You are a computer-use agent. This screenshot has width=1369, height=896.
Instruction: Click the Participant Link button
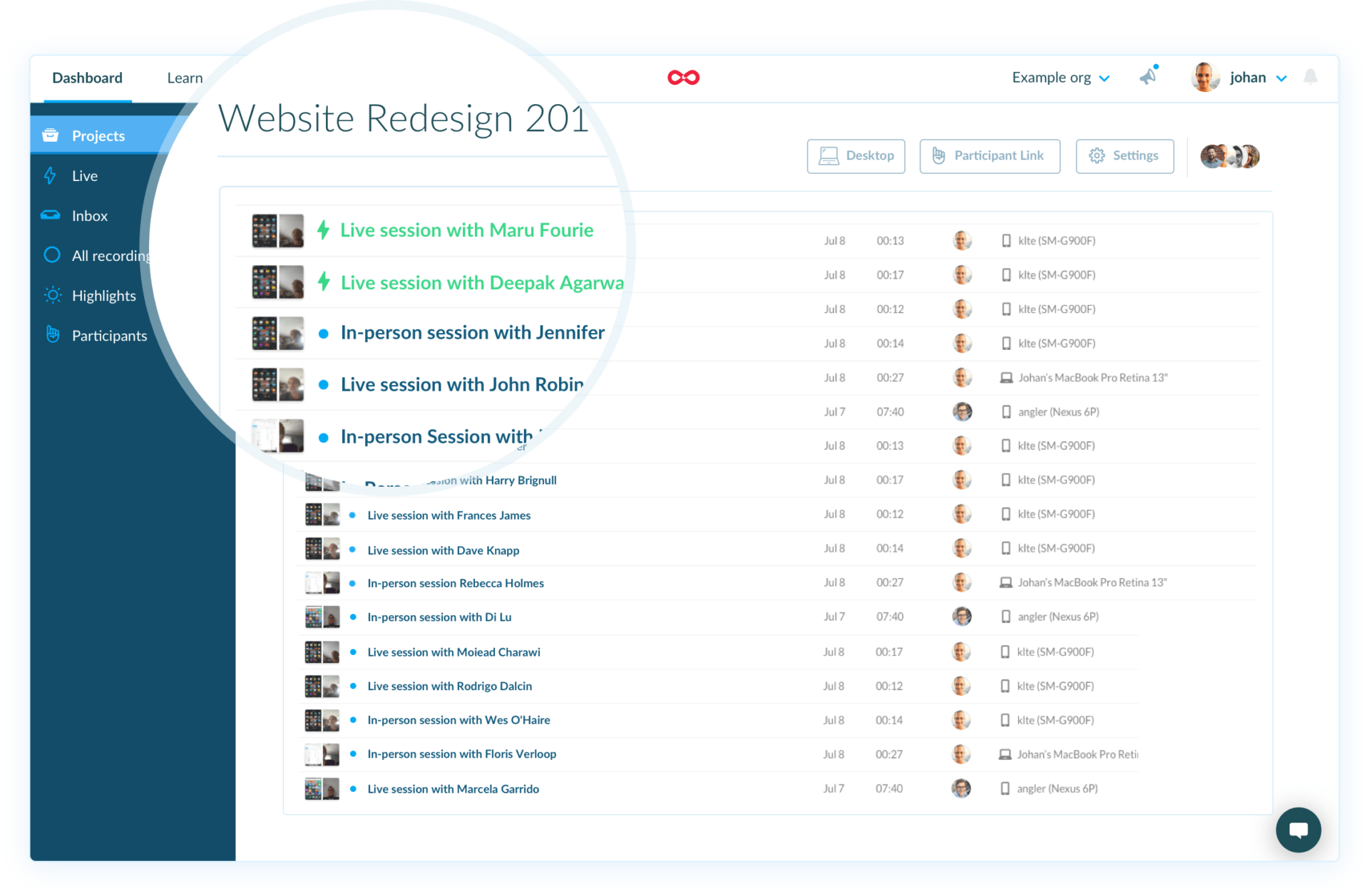tap(990, 155)
